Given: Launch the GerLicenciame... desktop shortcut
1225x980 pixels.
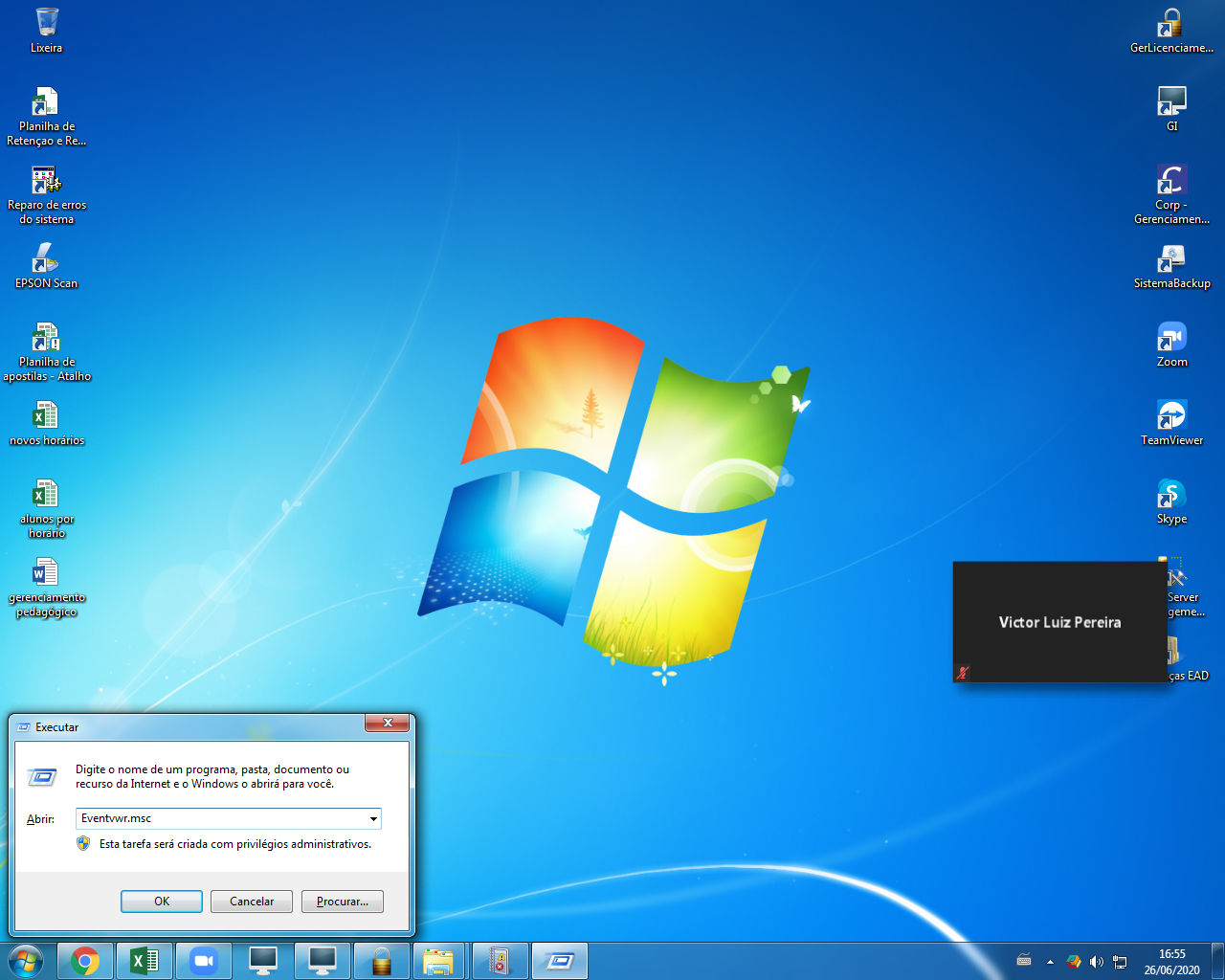Looking at the screenshot, I should pyautogui.click(x=1171, y=30).
